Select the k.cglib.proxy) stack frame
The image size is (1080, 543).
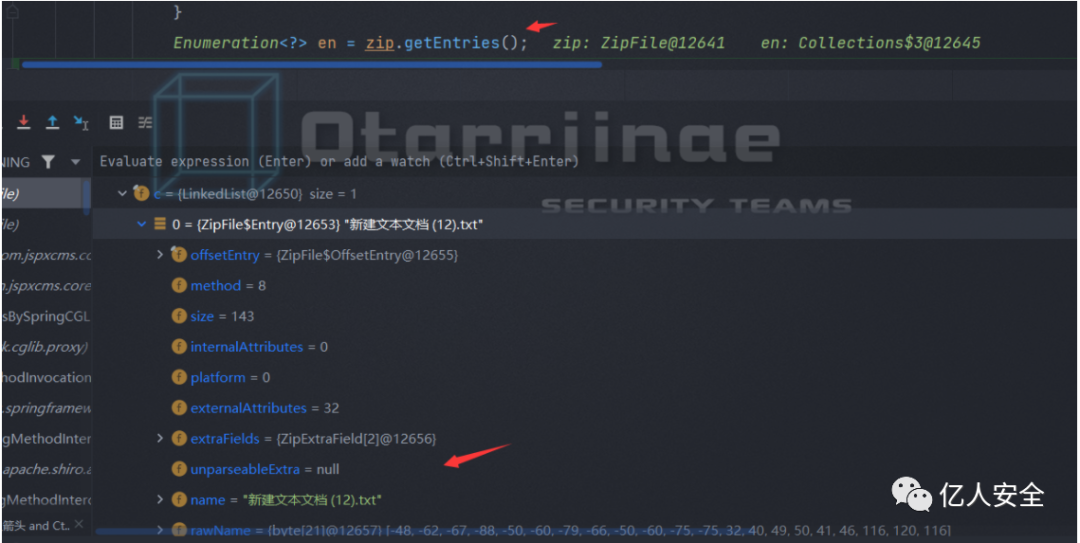(x=45, y=347)
